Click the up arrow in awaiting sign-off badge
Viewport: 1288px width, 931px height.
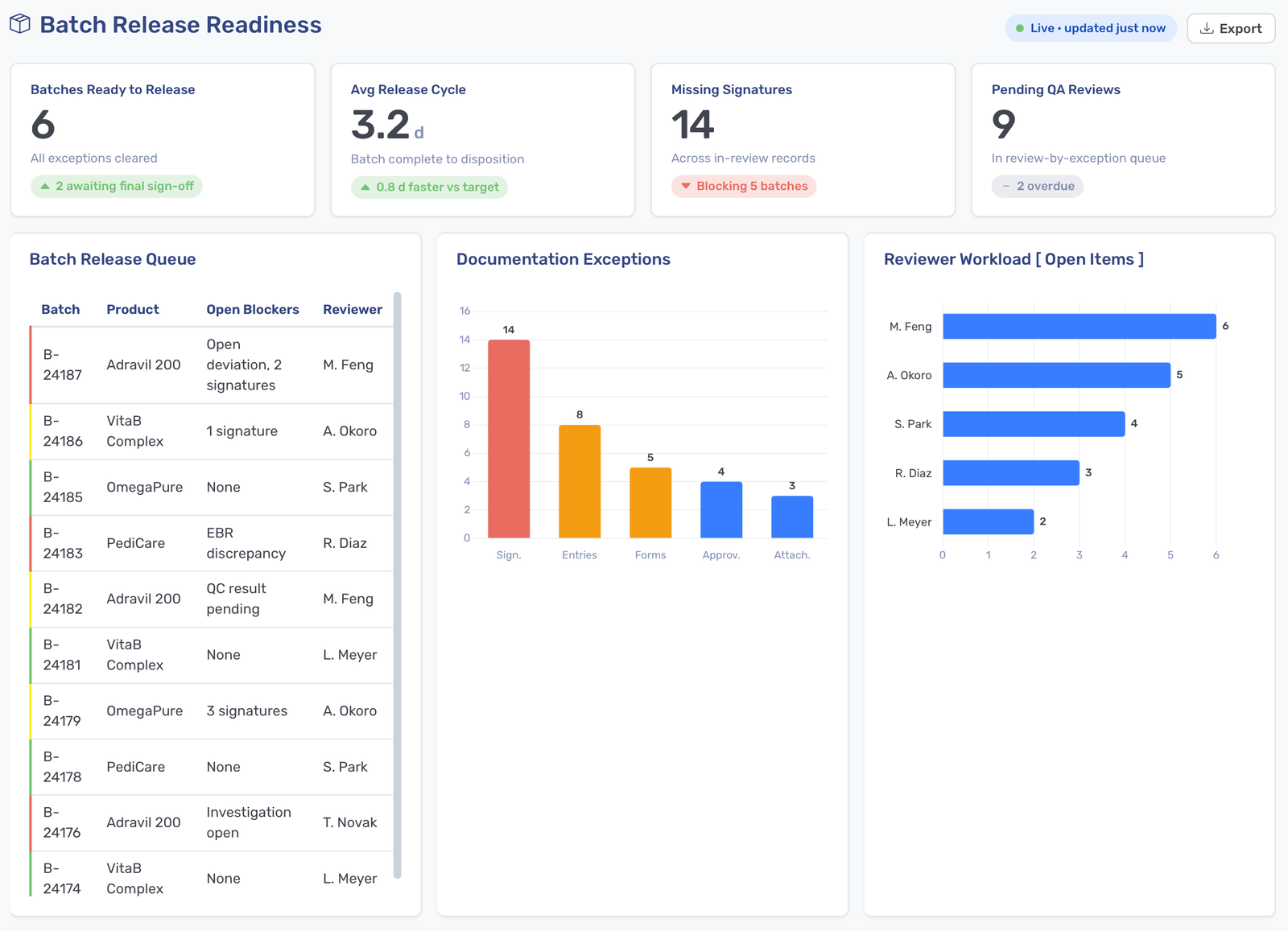[x=45, y=186]
